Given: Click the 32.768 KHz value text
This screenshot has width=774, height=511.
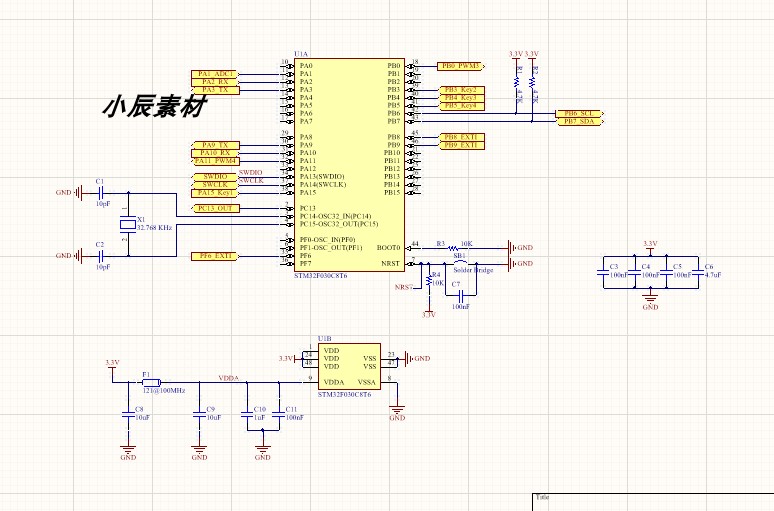Looking at the screenshot, I should pos(155,228).
